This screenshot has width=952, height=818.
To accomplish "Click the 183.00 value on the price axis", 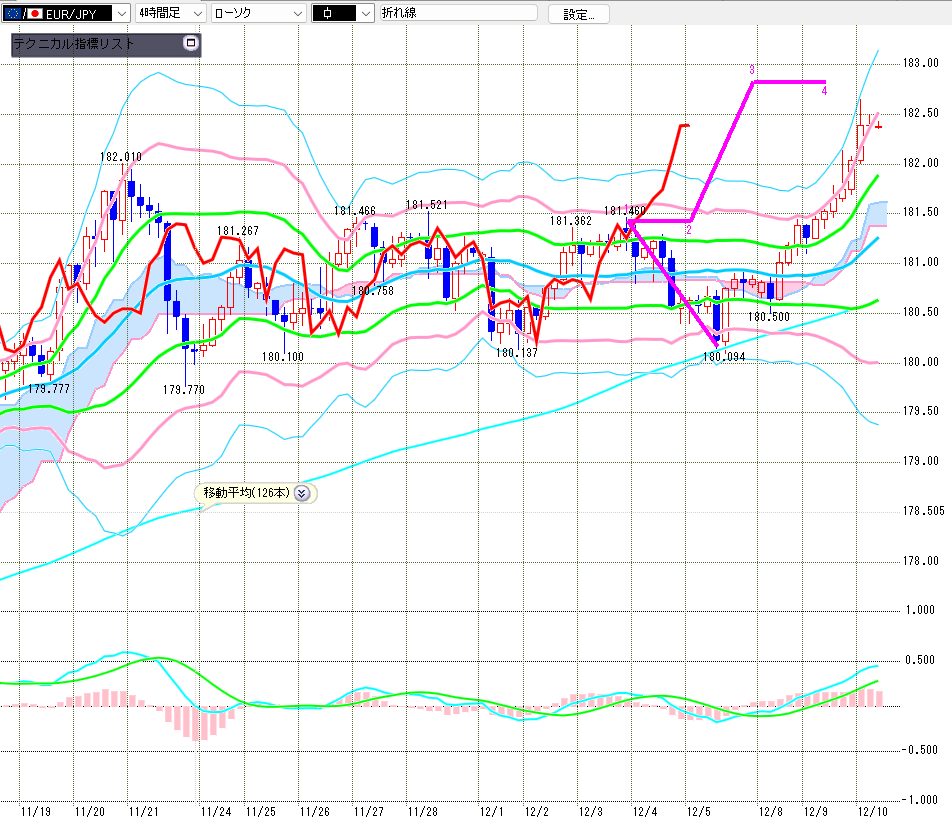I will click(x=916, y=63).
